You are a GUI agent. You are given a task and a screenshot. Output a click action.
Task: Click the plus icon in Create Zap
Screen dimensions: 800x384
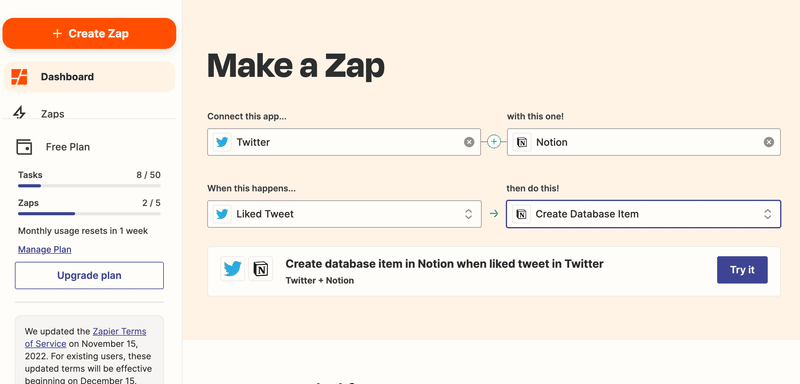coord(57,34)
